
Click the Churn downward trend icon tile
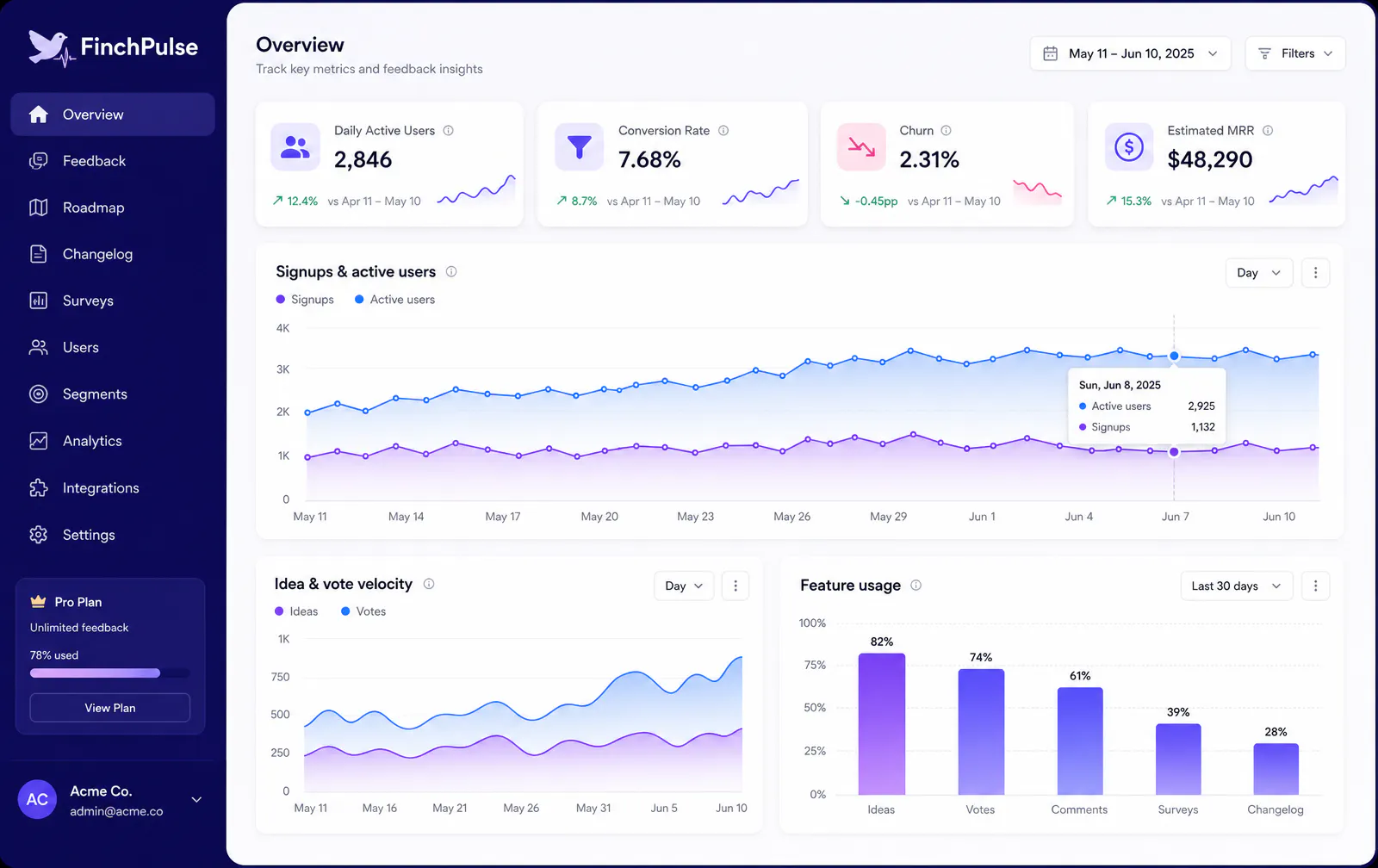tap(861, 147)
